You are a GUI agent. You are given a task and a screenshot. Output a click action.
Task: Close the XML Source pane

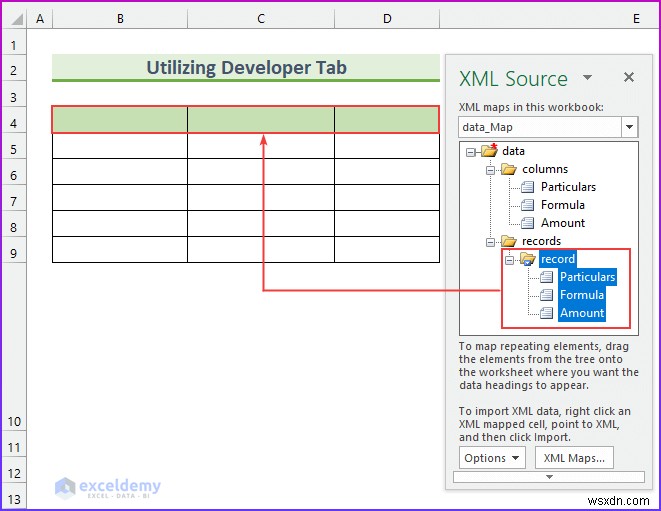(629, 77)
